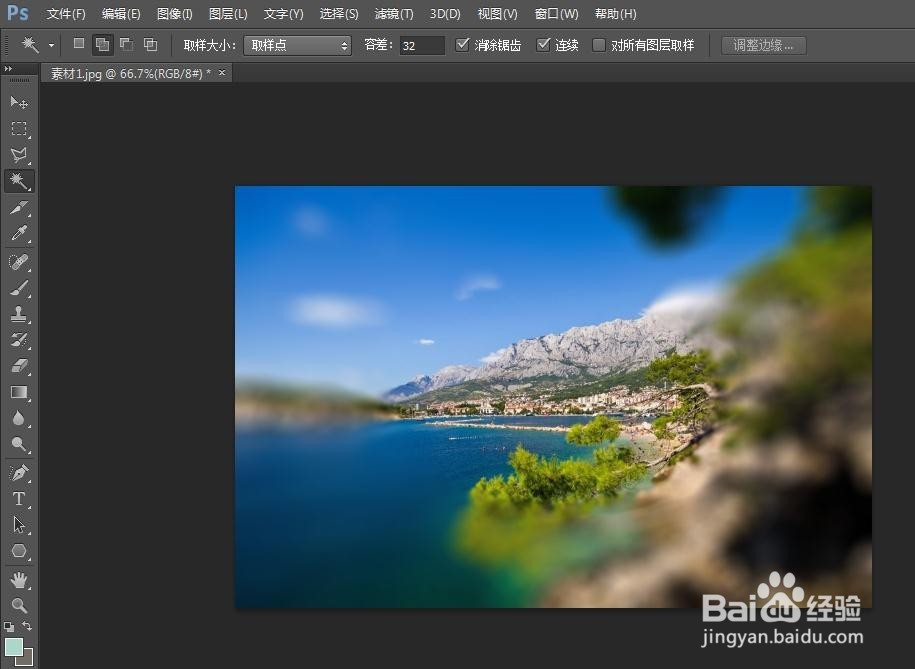Viewport: 915px width, 669px height.
Task: Swap foreground and background colors
Action: click(27, 626)
